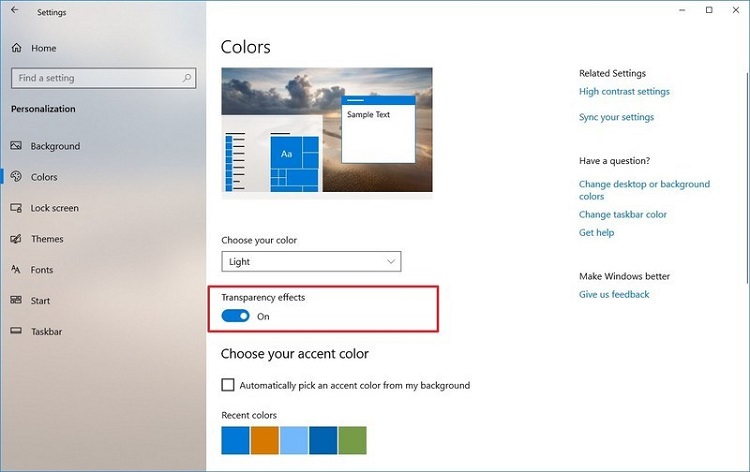The image size is (750, 472).
Task: Click the Taskbar icon in sidebar
Action: tap(16, 331)
